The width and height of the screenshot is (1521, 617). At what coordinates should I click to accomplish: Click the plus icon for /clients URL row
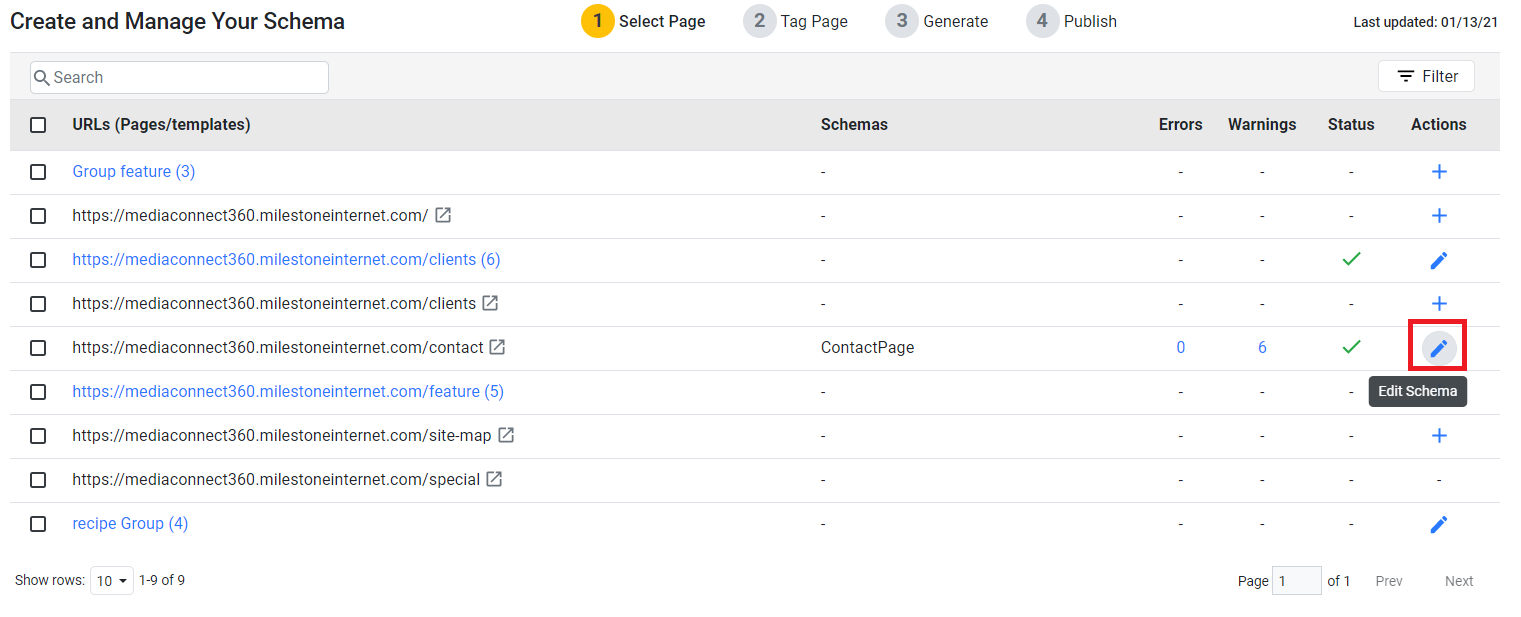click(1439, 304)
